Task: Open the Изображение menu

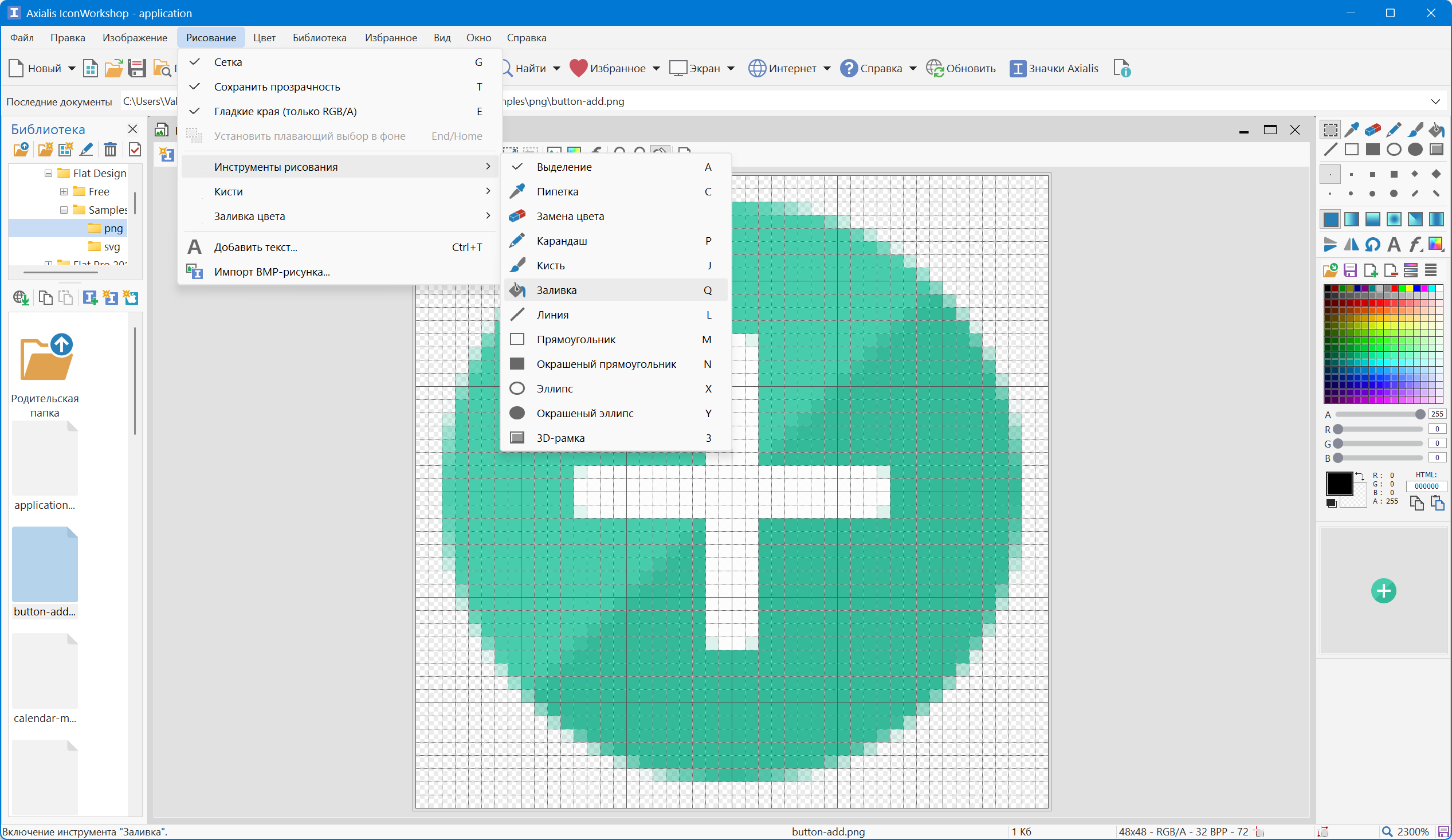Action: tap(135, 38)
